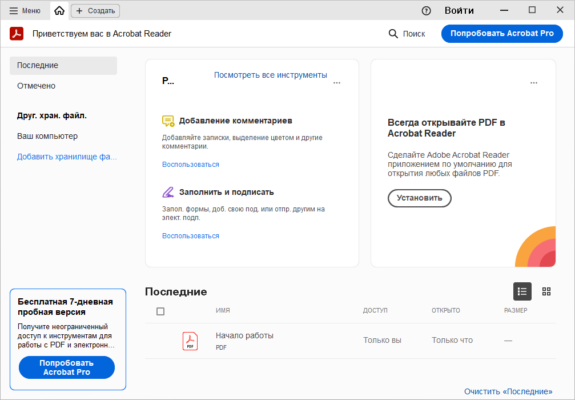Viewport: 575px width, 400px height.
Task: Click the red Acrobat logo icon
Action: click(x=17, y=33)
